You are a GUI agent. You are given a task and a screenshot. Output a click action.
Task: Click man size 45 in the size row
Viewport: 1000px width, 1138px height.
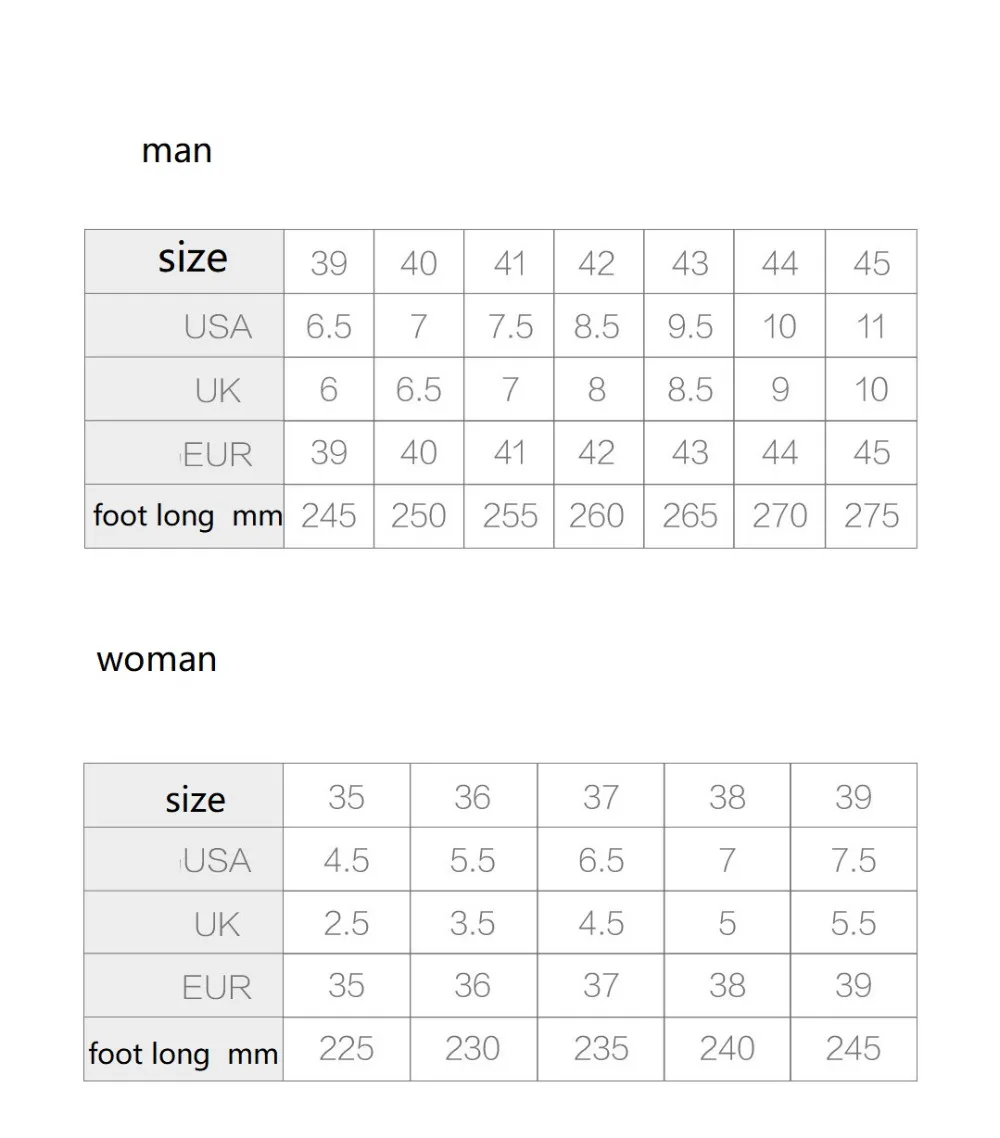[871, 262]
